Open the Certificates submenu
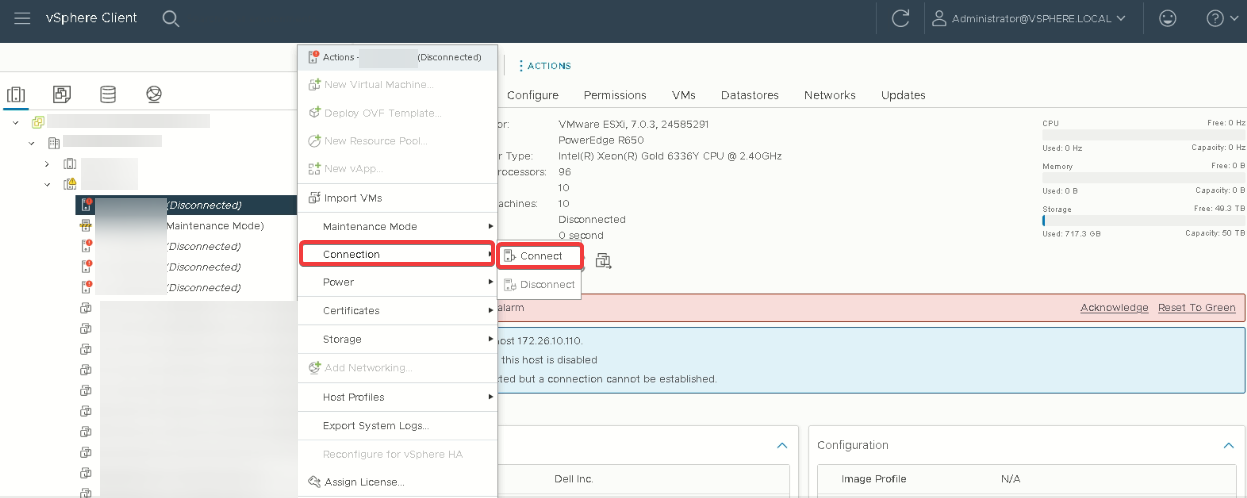The width and height of the screenshot is (1247, 498). tap(397, 310)
